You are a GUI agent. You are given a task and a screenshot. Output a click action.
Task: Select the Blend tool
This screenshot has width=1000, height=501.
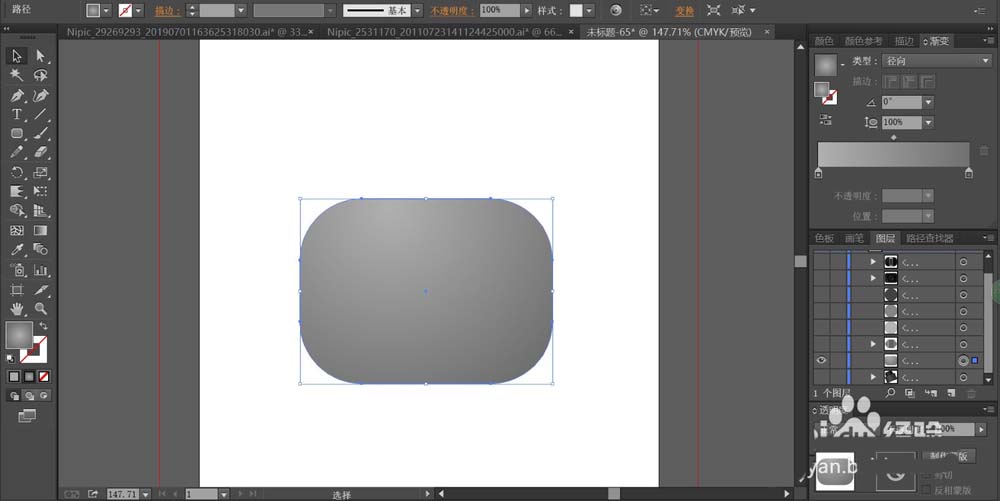[x=41, y=250]
